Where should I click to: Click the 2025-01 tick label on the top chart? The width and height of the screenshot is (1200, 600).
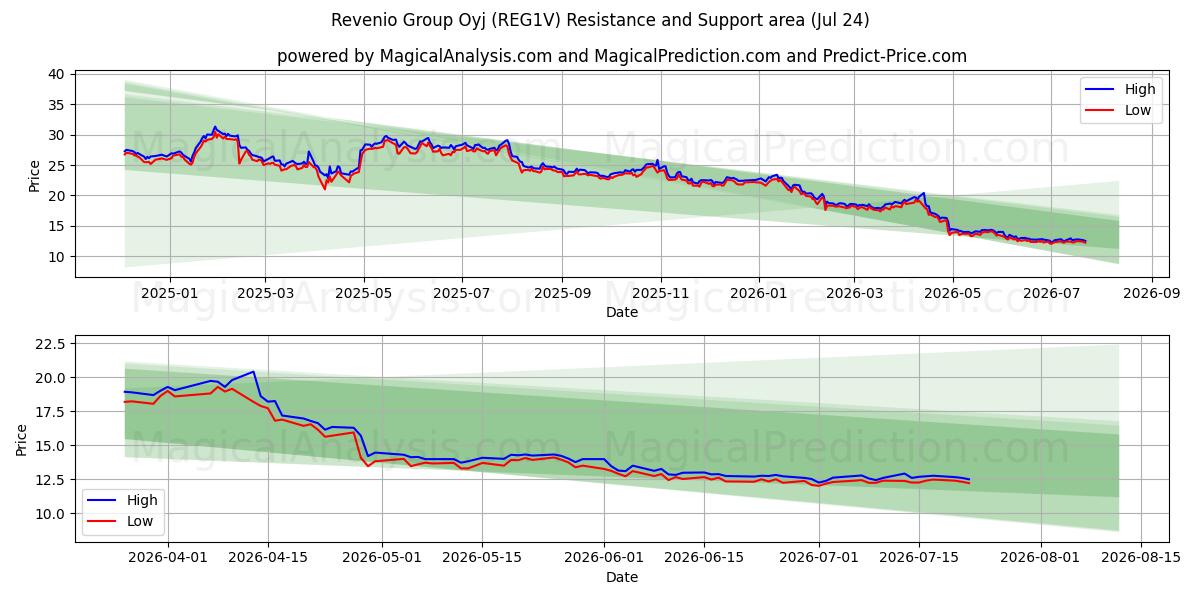169,294
